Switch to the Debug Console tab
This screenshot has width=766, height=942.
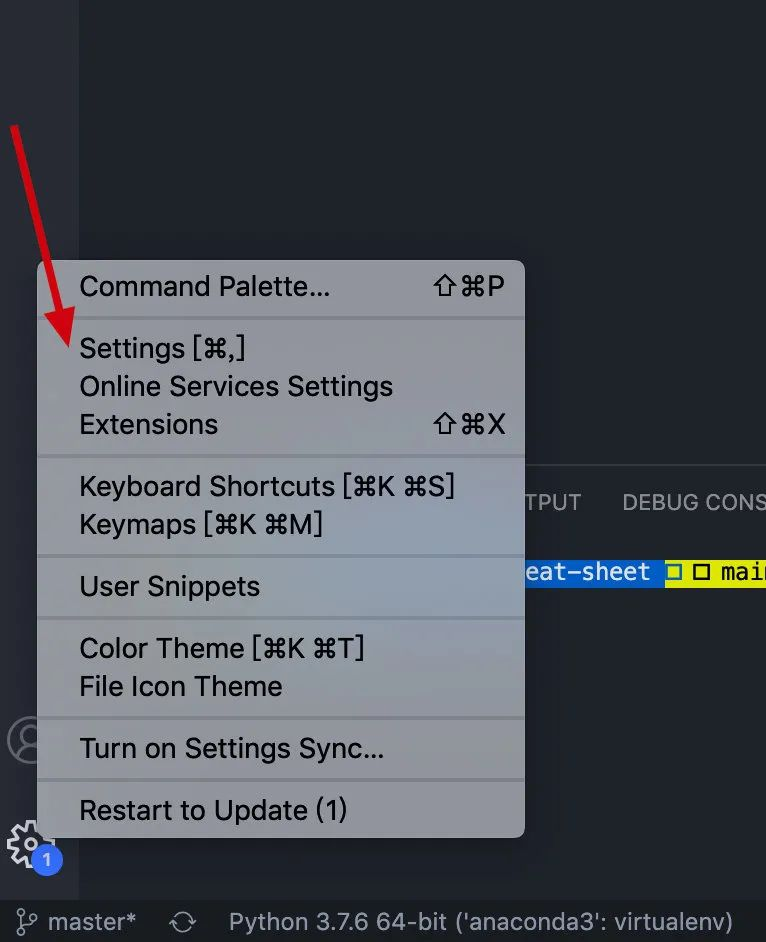694,502
